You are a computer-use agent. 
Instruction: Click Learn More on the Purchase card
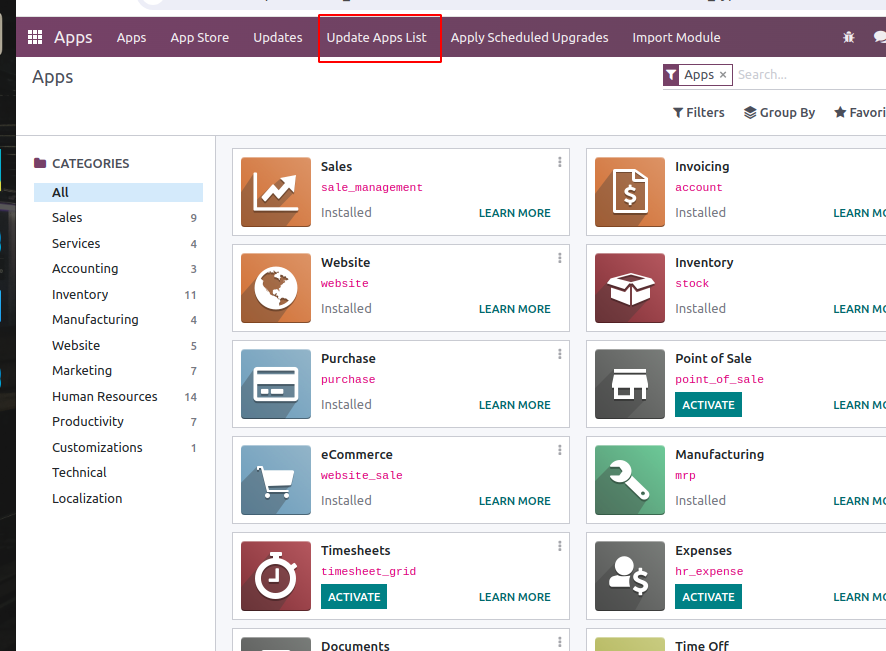[x=514, y=405]
